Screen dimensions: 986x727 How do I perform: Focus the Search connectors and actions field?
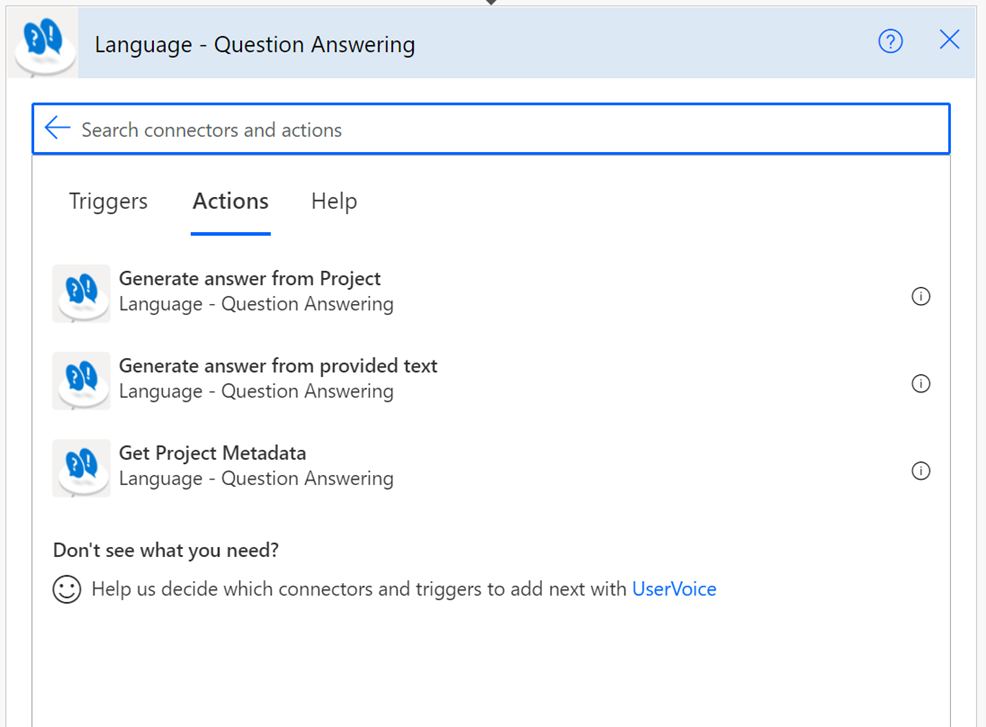coord(491,129)
